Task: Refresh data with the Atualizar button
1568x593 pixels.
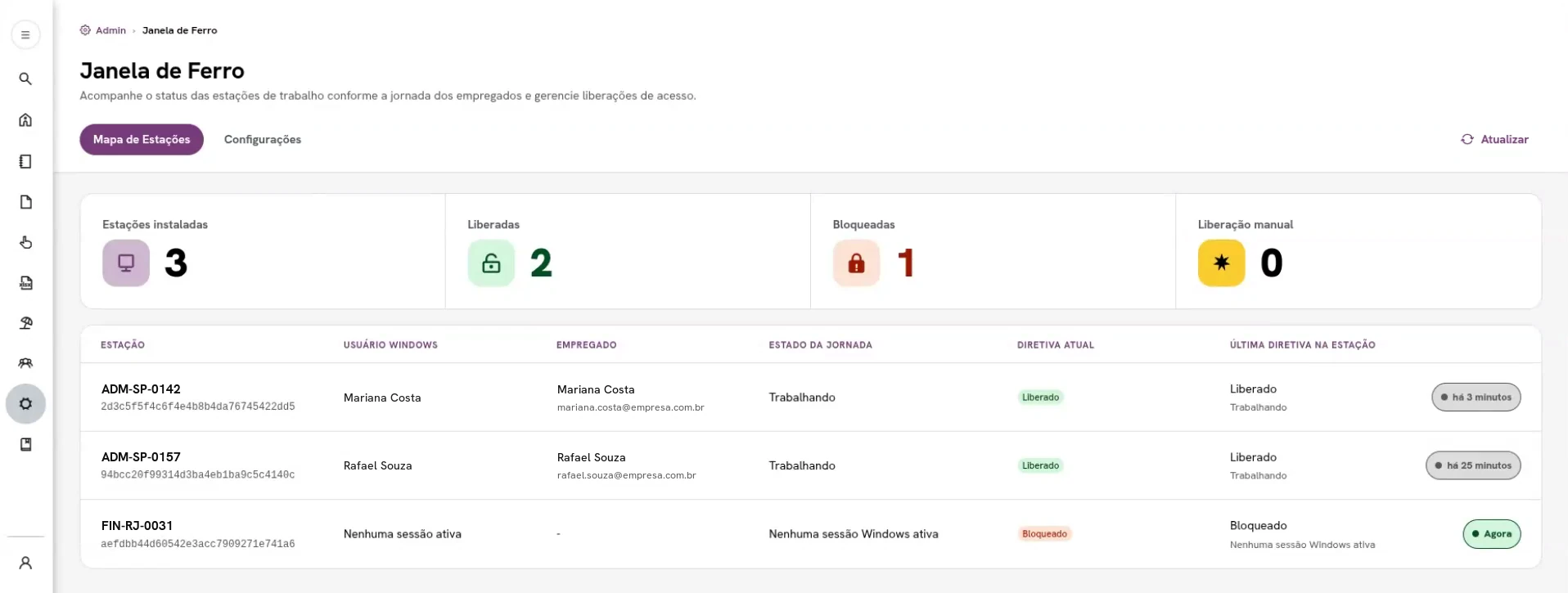Action: click(x=1494, y=139)
